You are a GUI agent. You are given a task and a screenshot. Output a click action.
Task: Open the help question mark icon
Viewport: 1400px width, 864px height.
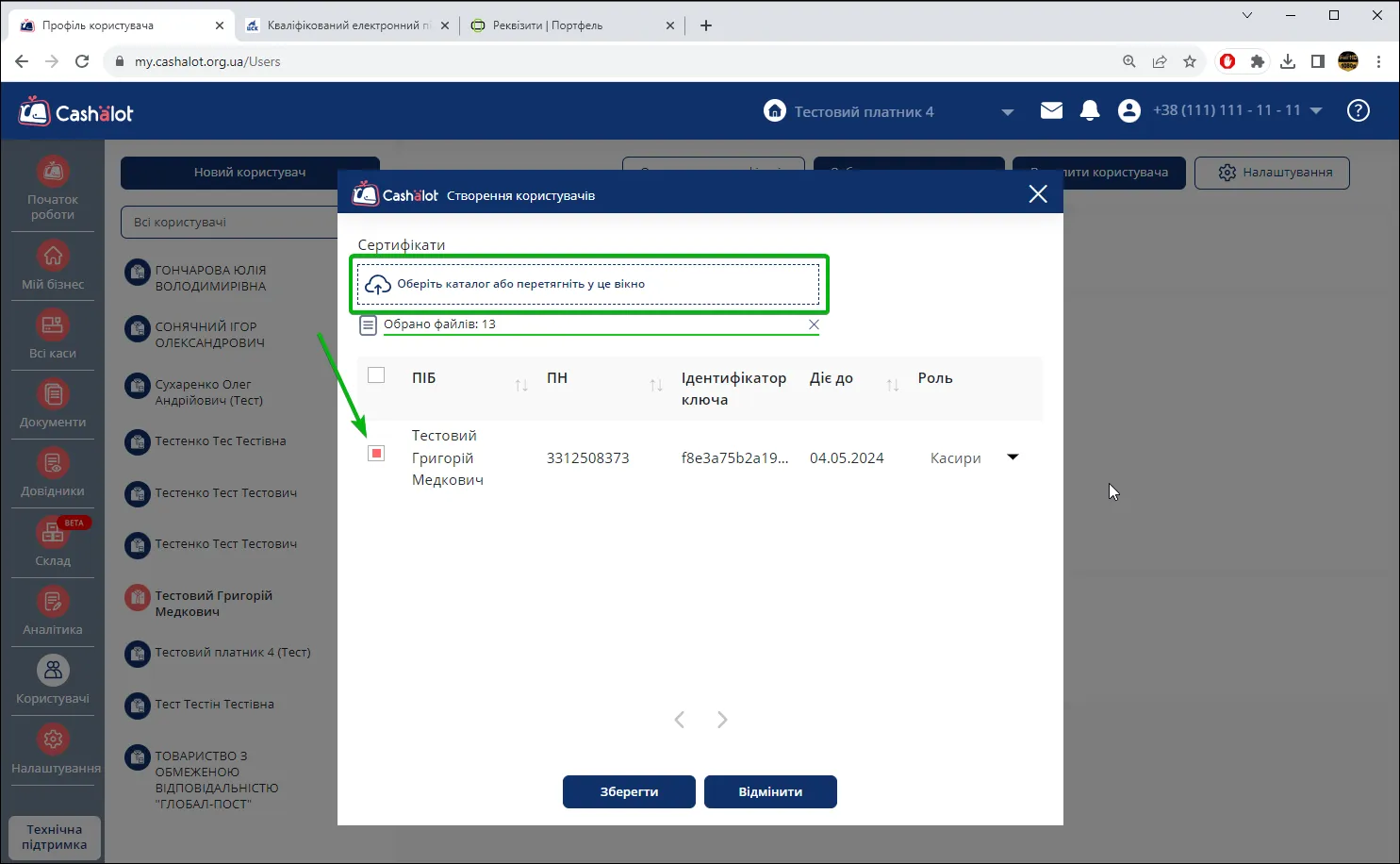pos(1358,110)
